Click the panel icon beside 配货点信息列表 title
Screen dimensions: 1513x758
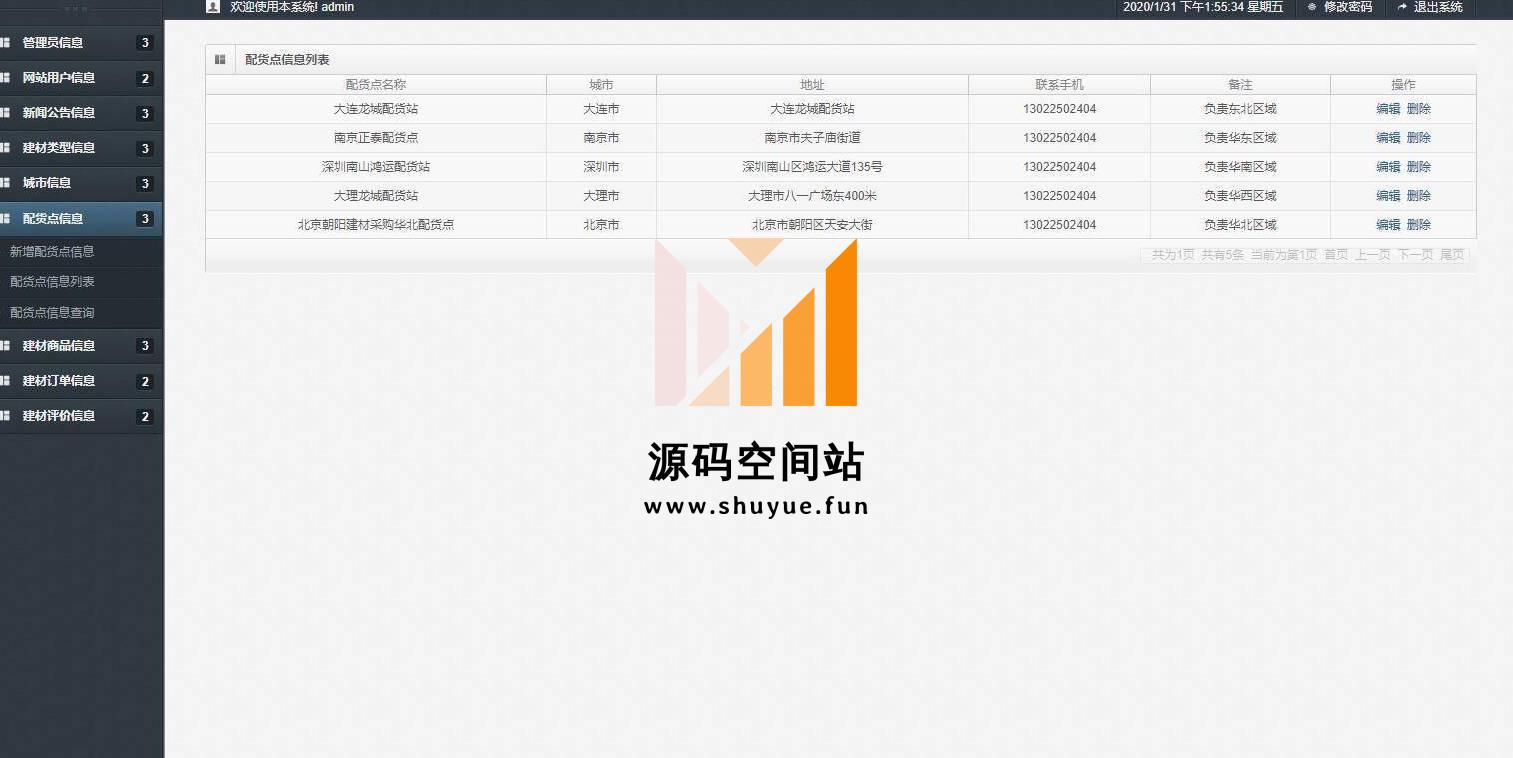[220, 60]
